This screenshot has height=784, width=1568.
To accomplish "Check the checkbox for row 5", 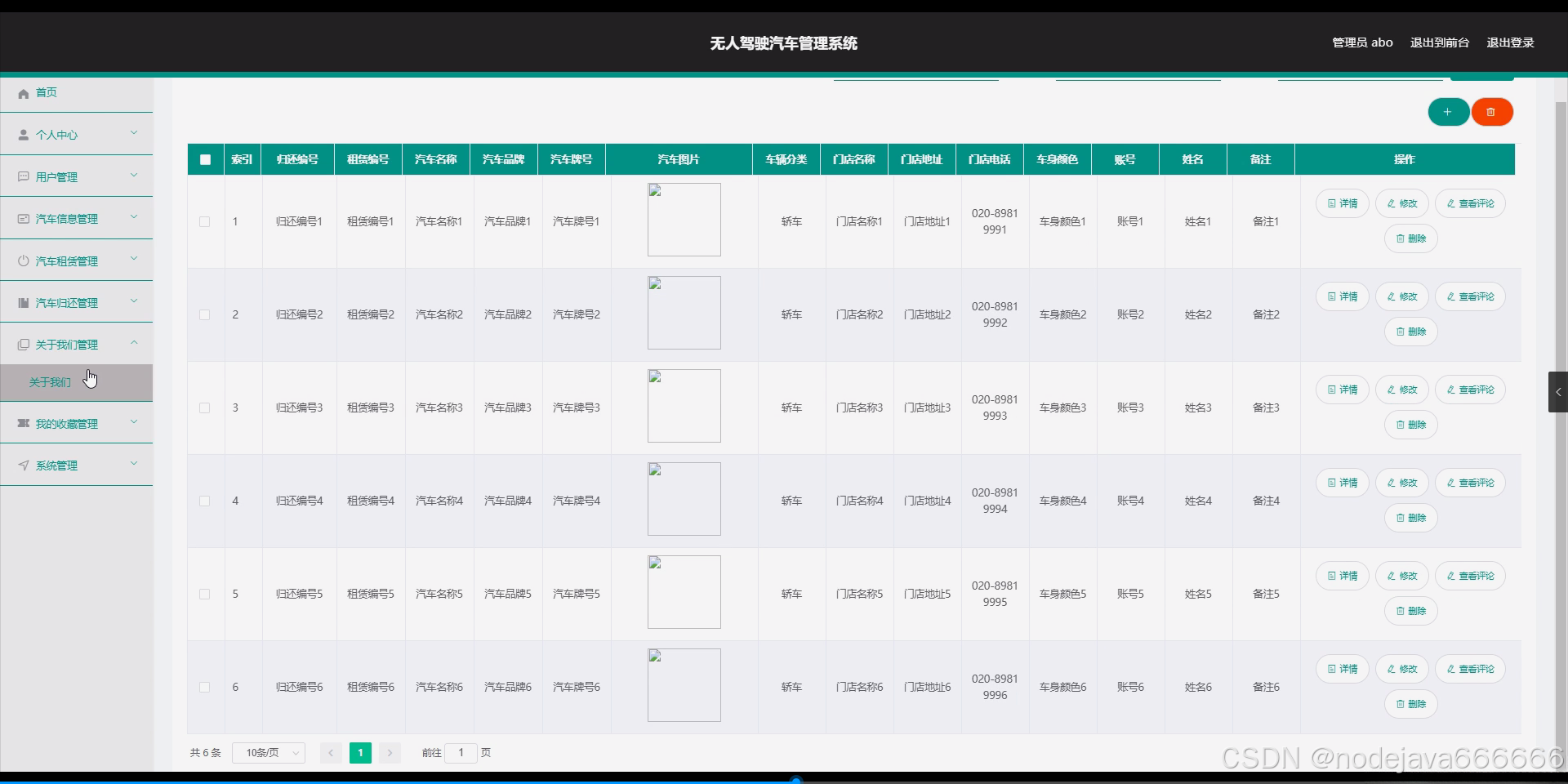I will 205,594.
